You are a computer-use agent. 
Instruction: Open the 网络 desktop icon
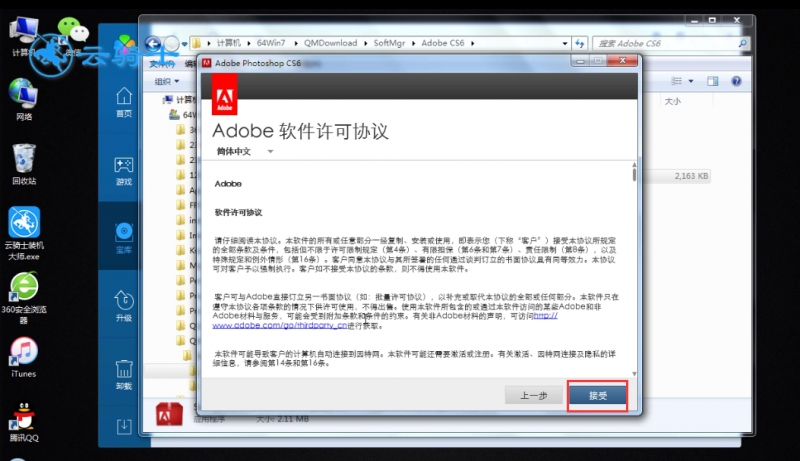23,99
